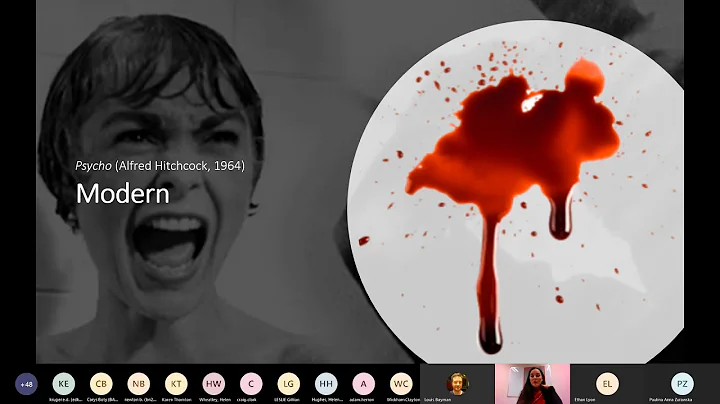Select the LG participant avatar
This screenshot has width=720, height=404.
point(288,384)
